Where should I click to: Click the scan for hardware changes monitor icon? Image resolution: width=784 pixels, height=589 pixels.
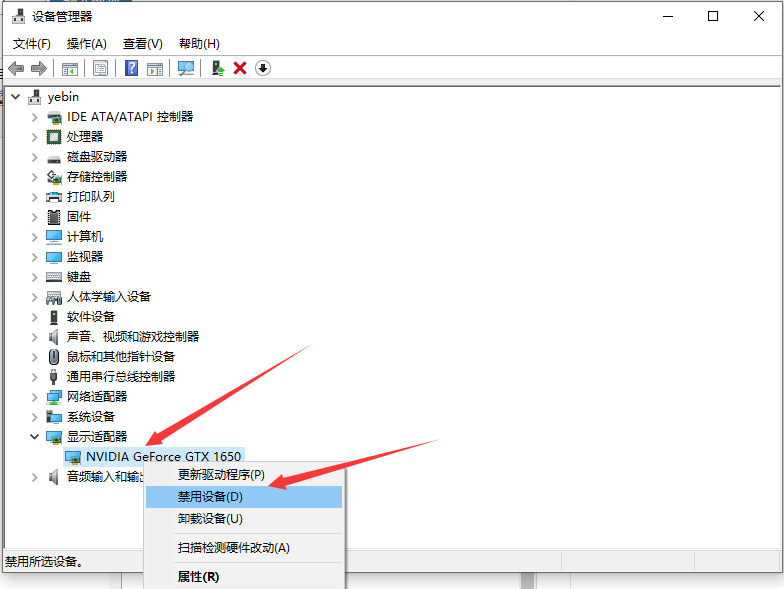(186, 68)
